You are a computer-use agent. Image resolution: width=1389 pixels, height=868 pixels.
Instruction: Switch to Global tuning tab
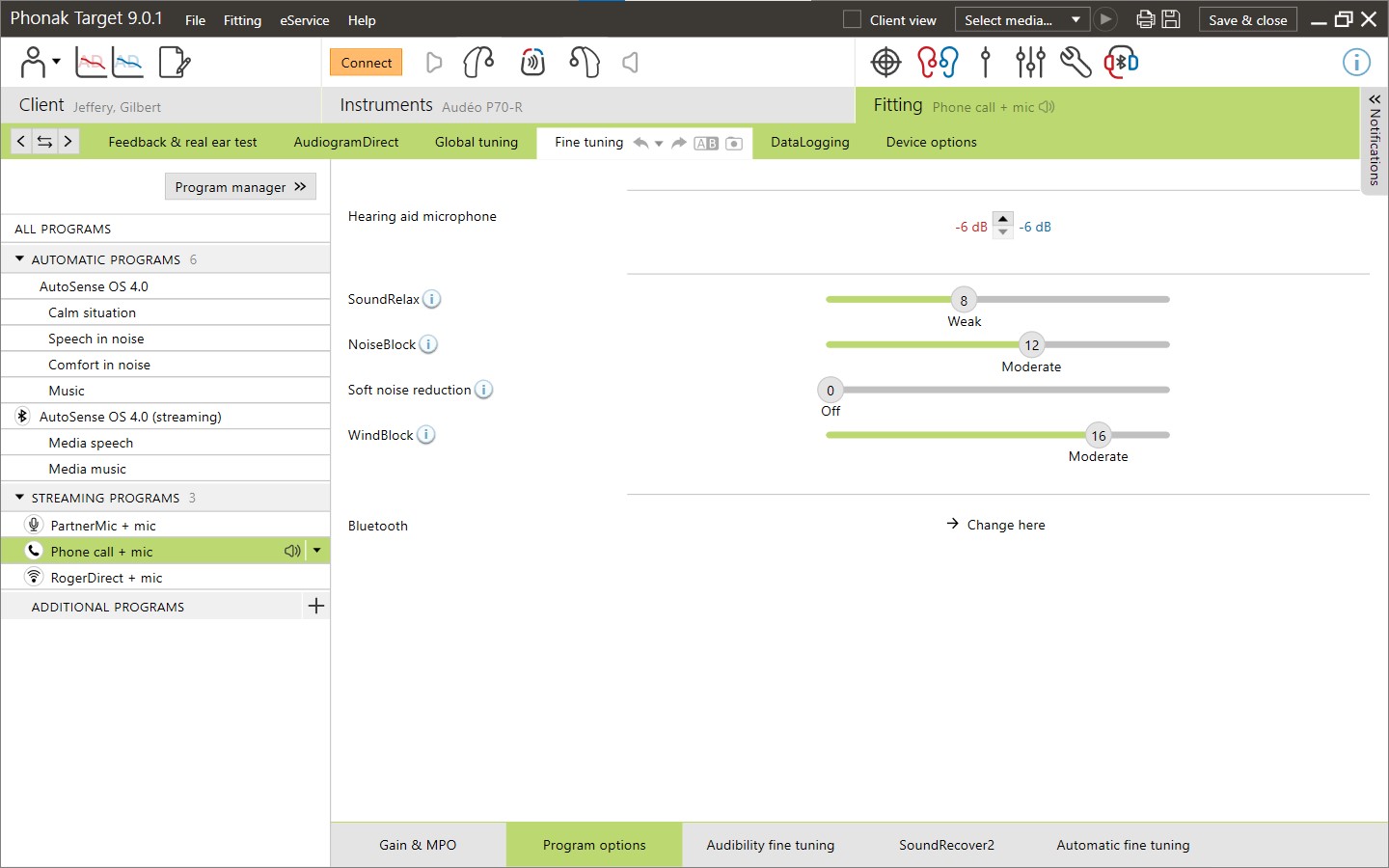click(477, 142)
